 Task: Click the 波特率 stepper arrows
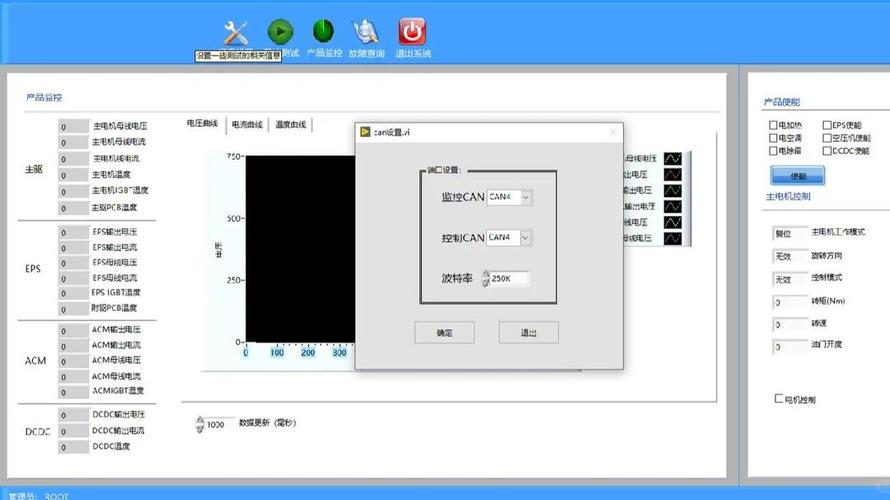[485, 278]
